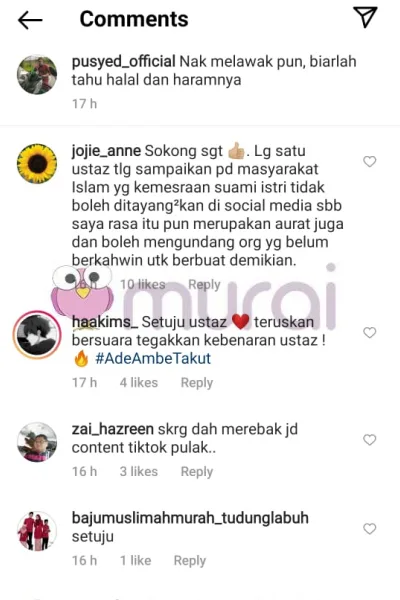Reply to bajumuslimahmurah_tudunglabuh comment

click(x=190, y=561)
